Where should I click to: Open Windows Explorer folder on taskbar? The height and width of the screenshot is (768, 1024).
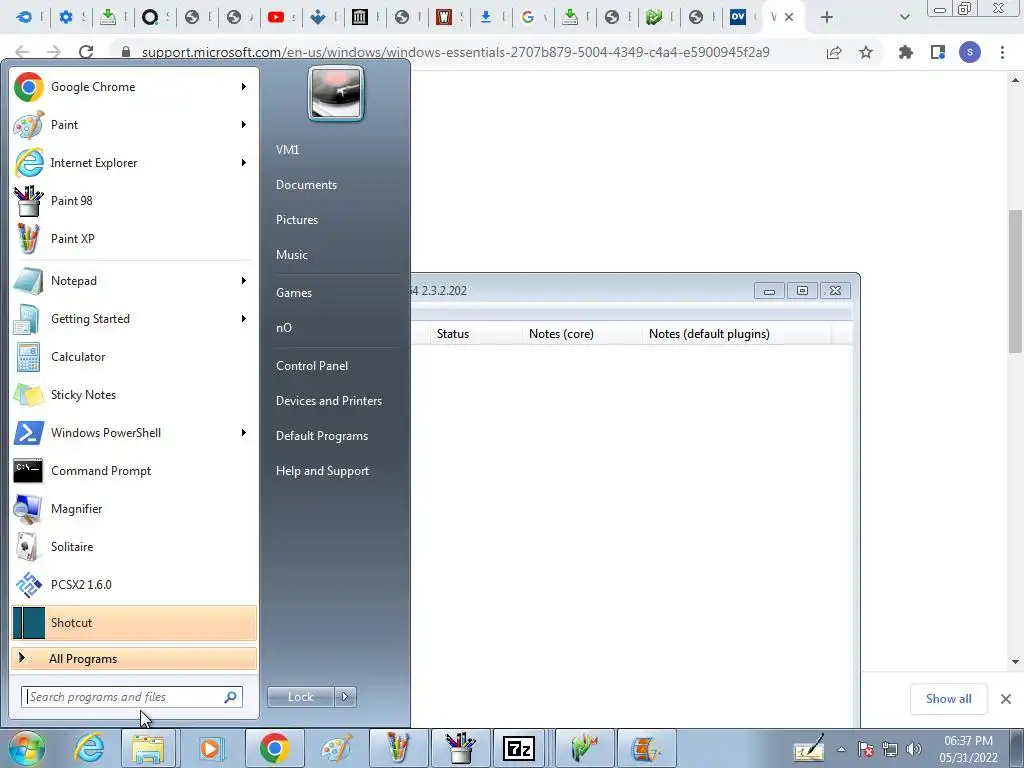148,748
